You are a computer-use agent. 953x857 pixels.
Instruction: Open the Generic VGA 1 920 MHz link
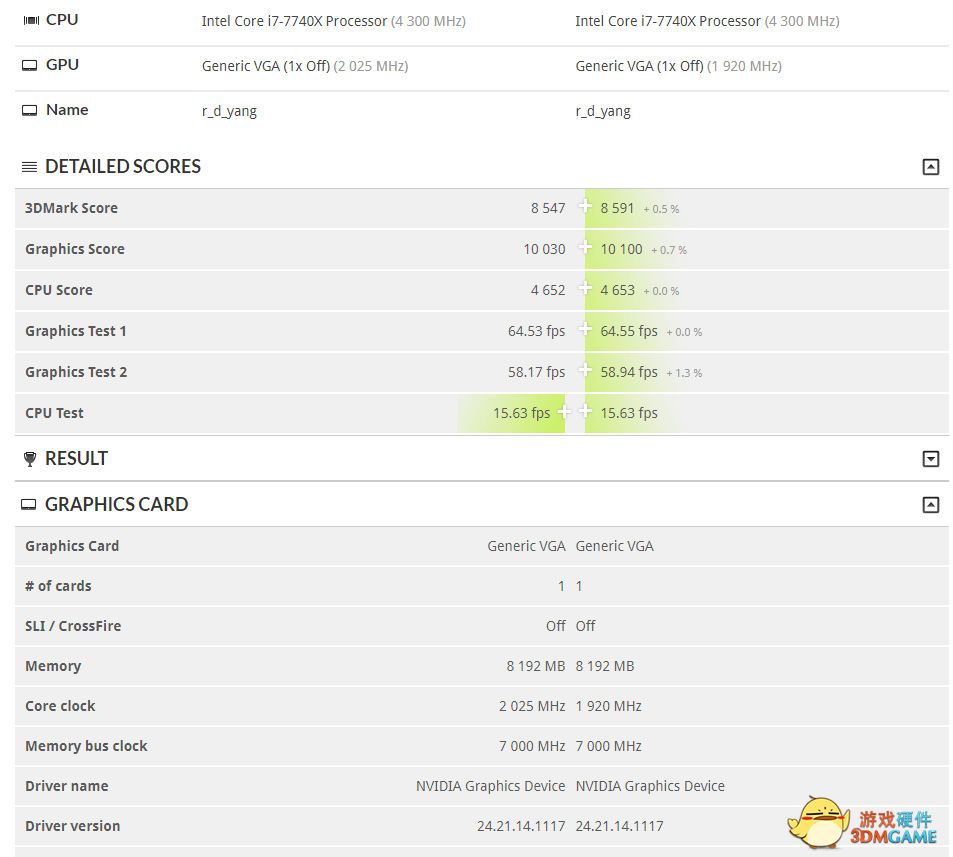678,66
